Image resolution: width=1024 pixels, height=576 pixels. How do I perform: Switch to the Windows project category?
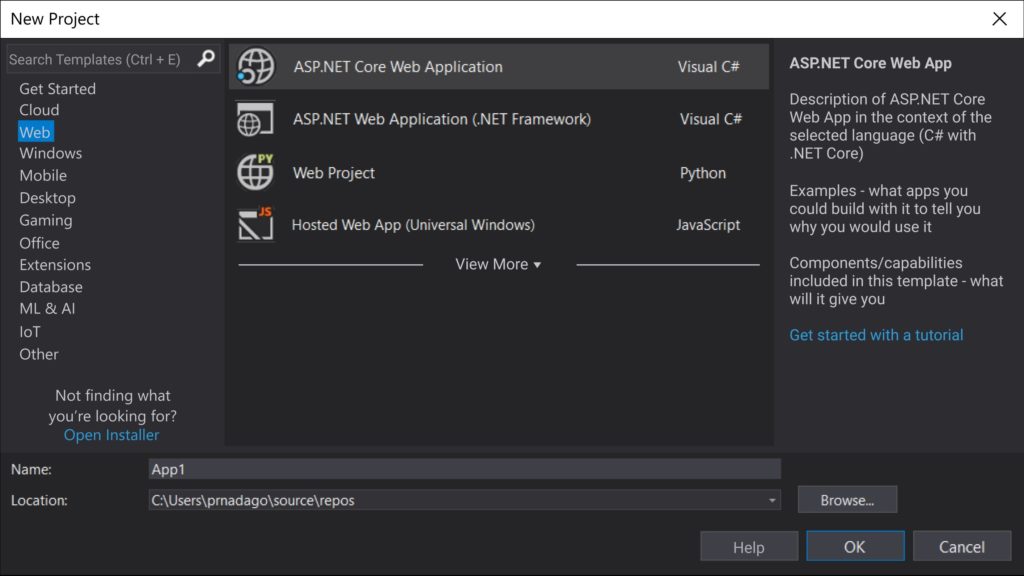[x=50, y=153]
